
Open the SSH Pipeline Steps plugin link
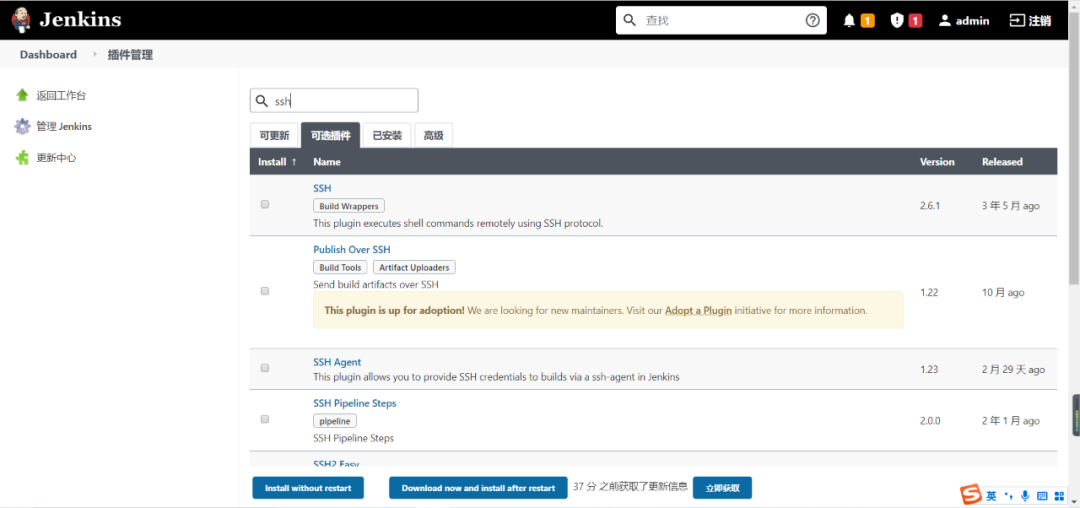click(x=355, y=403)
